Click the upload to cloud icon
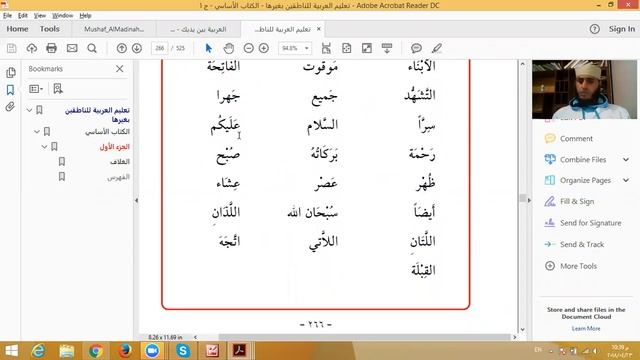Image resolution: width=640 pixels, height=360 pixels. pyautogui.click(x=31, y=48)
